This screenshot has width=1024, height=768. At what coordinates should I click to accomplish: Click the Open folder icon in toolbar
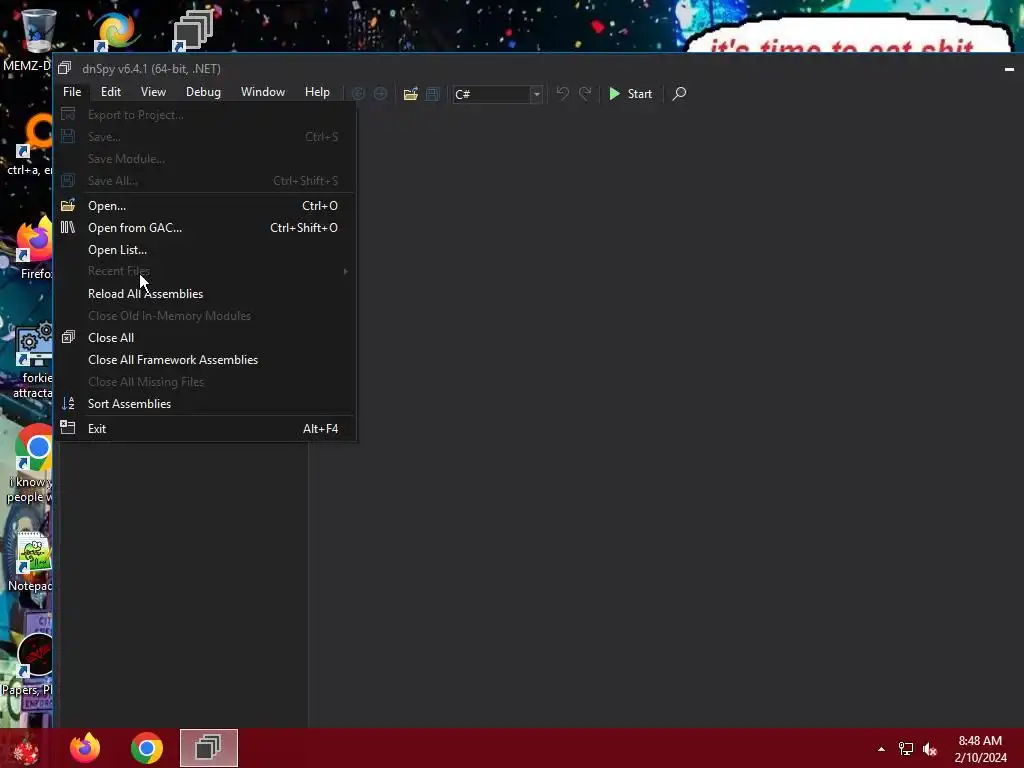pos(410,94)
